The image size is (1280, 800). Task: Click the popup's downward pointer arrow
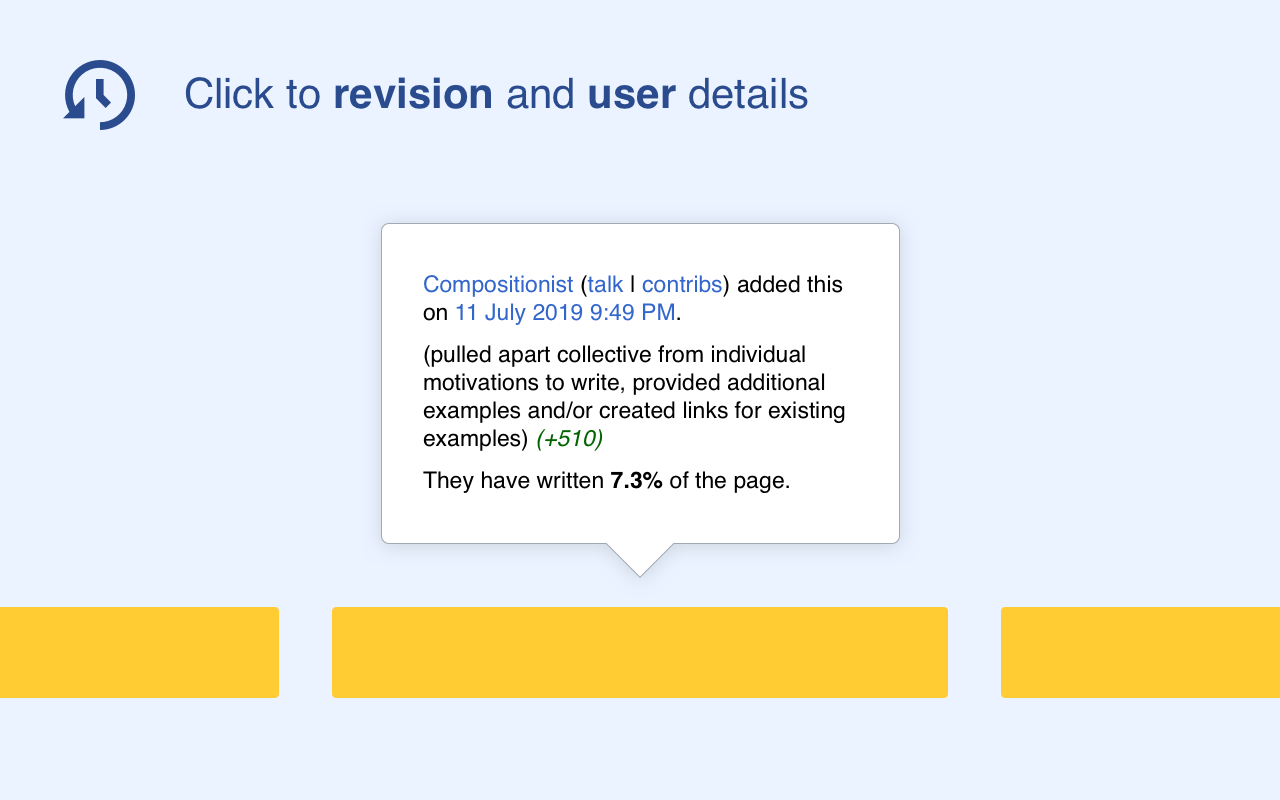(640, 559)
